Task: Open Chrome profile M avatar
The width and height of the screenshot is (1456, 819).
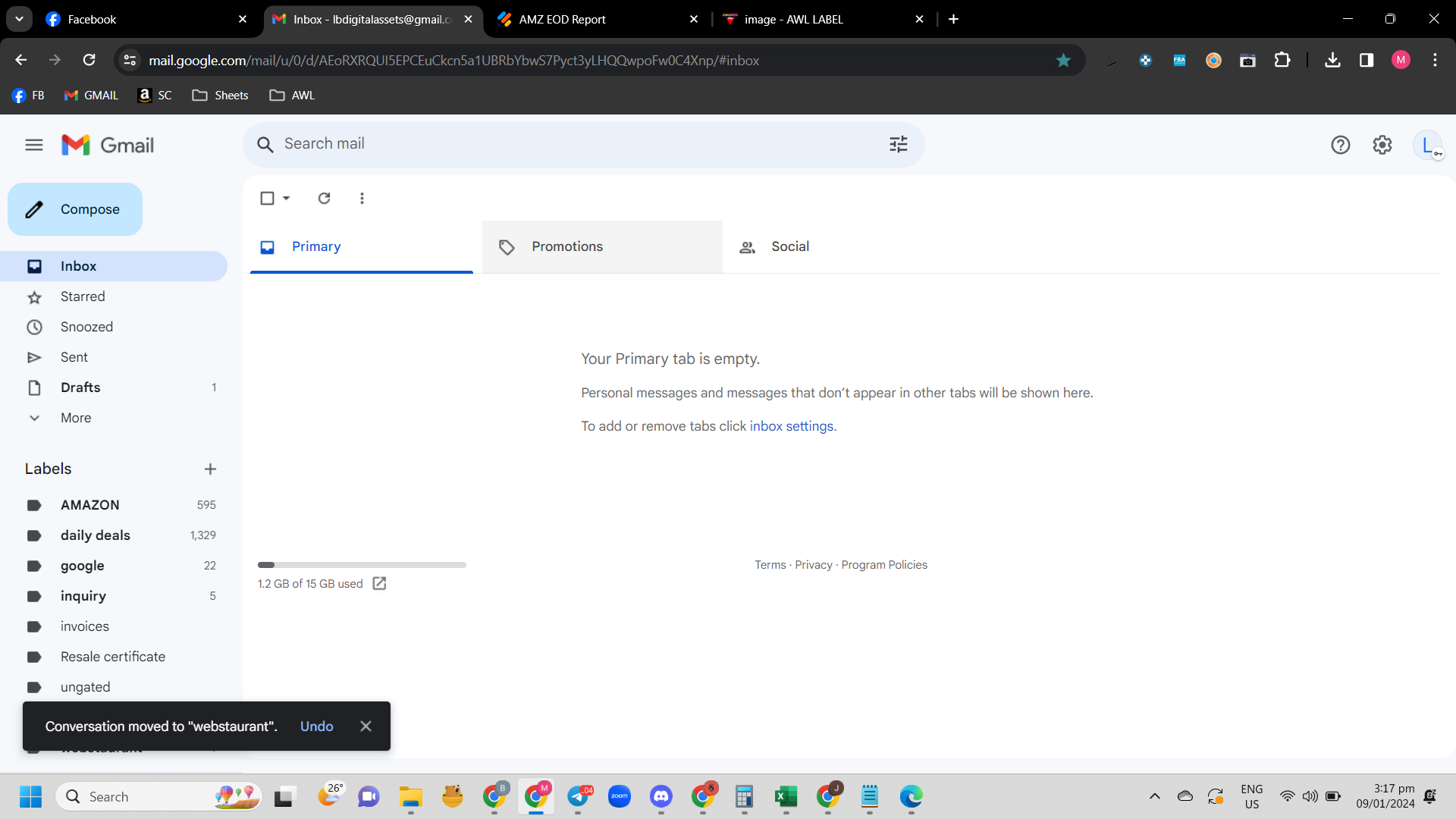Action: tap(1401, 60)
